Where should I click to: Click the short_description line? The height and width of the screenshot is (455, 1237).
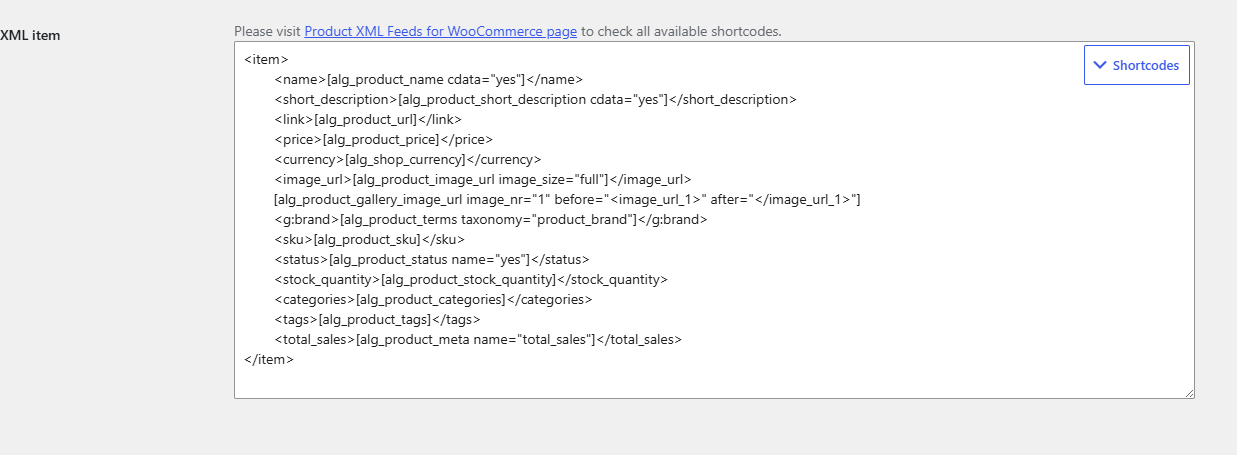535,100
